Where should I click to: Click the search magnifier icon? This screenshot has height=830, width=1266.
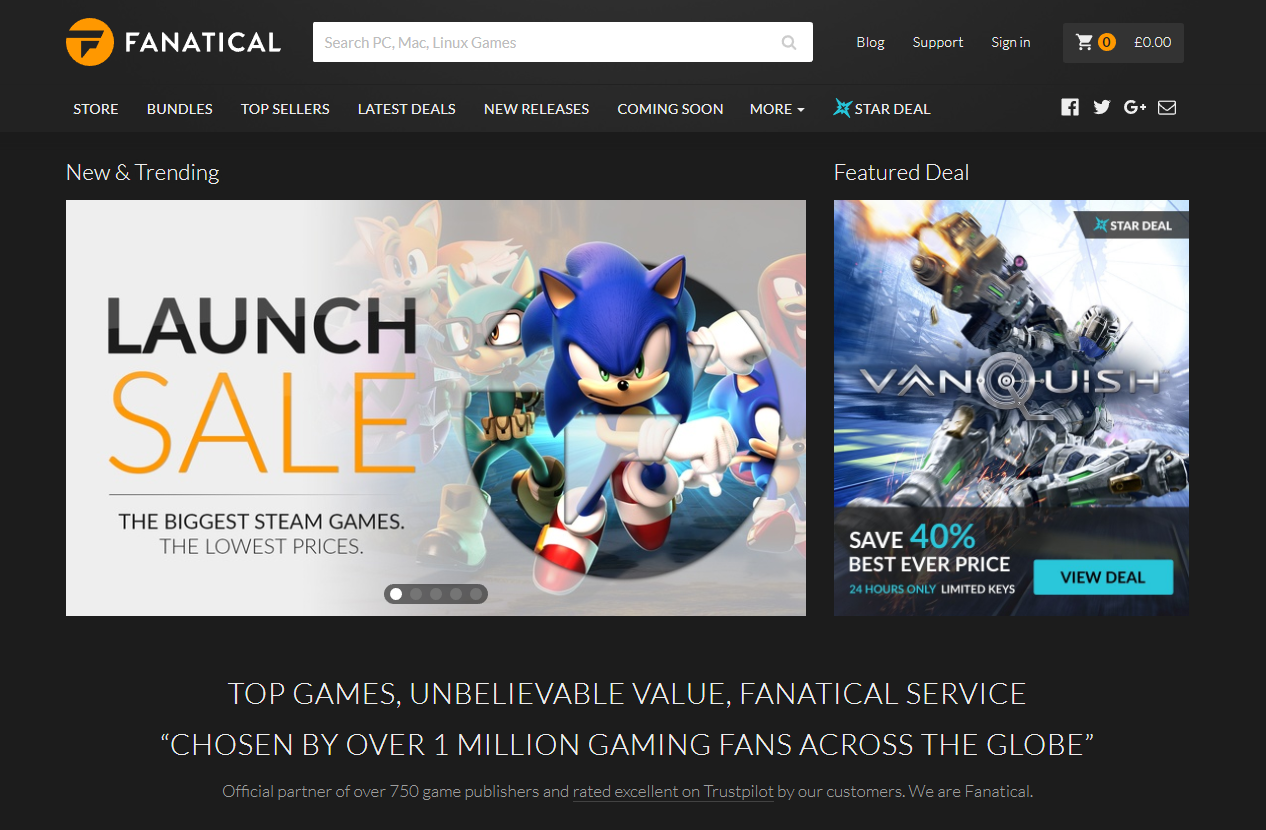[789, 43]
